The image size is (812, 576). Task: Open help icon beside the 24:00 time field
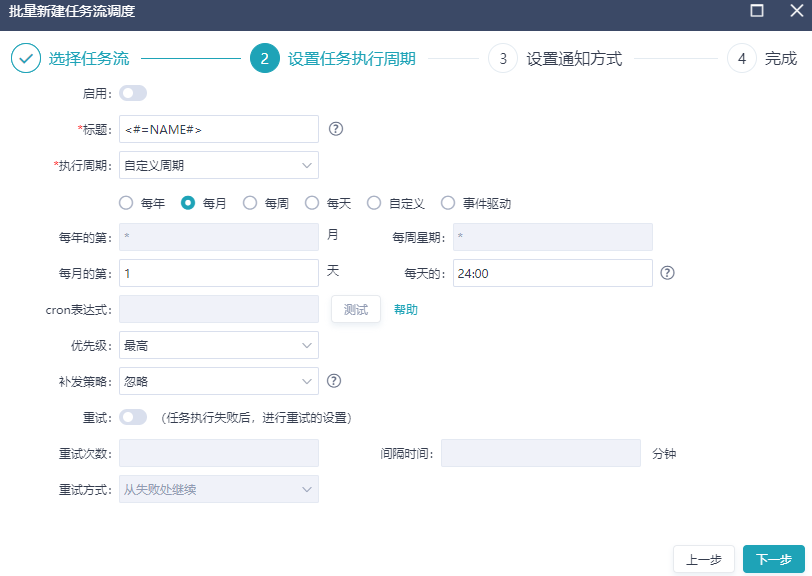tap(667, 272)
